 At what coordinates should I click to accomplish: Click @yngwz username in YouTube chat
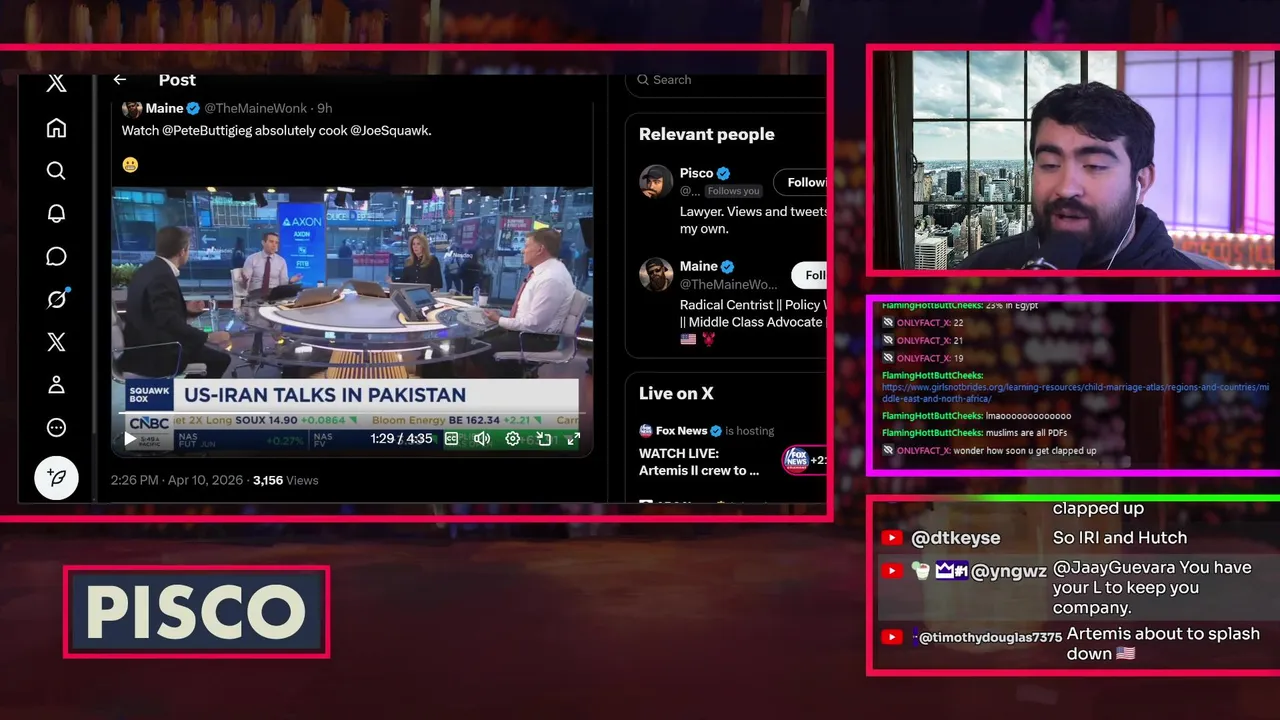(x=1009, y=572)
